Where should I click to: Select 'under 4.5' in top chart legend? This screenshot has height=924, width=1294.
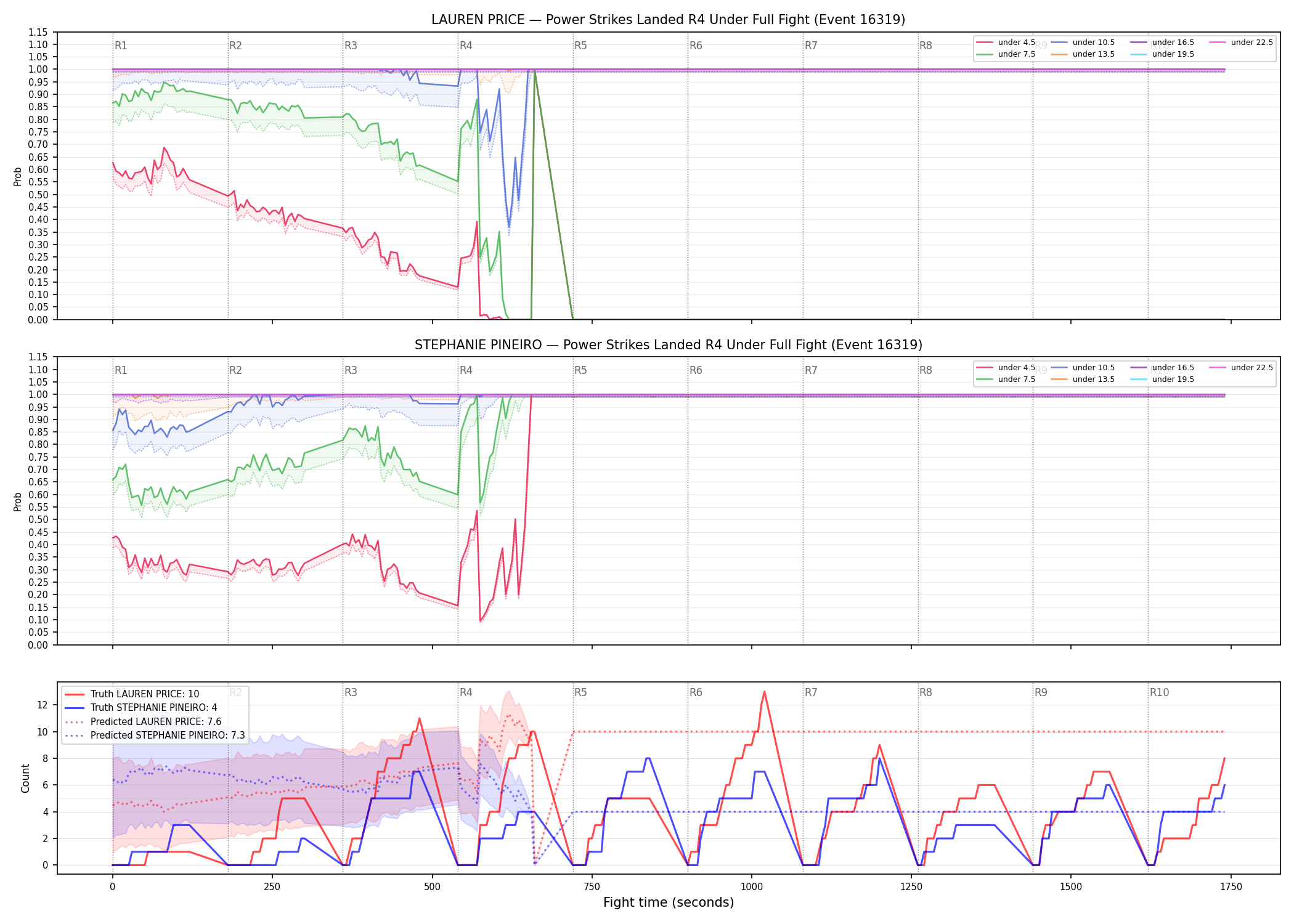tap(1005, 43)
